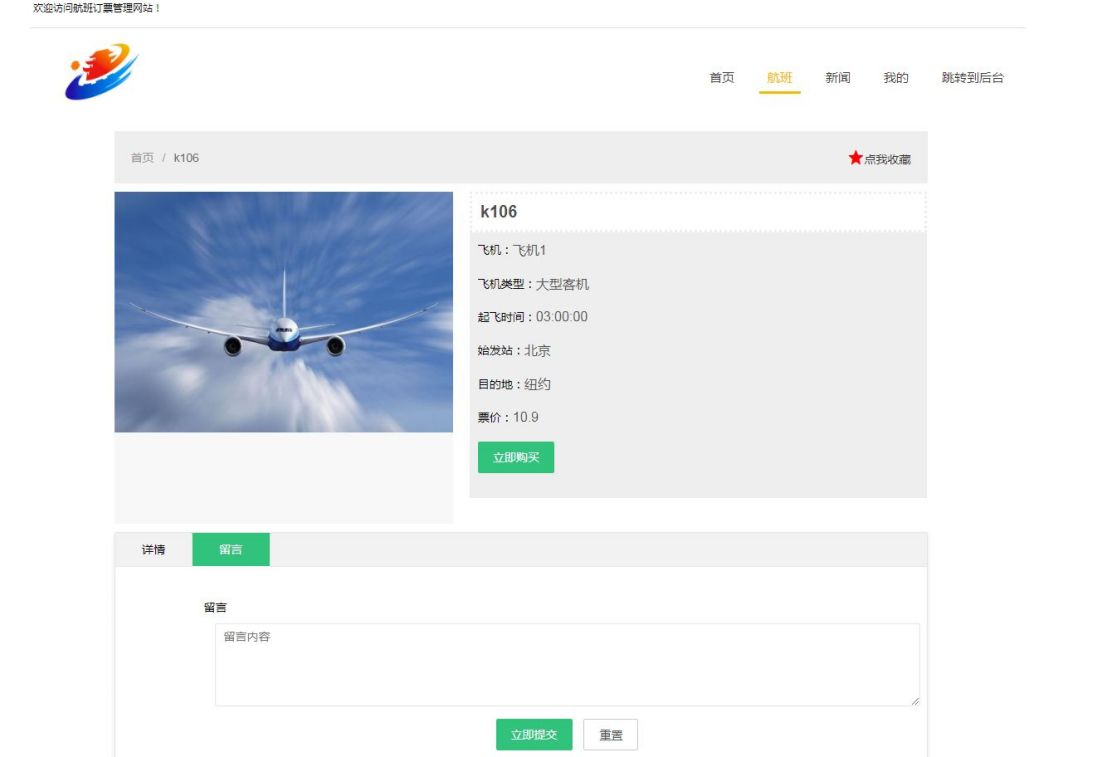Switch to the 留言 tab

tap(231, 549)
